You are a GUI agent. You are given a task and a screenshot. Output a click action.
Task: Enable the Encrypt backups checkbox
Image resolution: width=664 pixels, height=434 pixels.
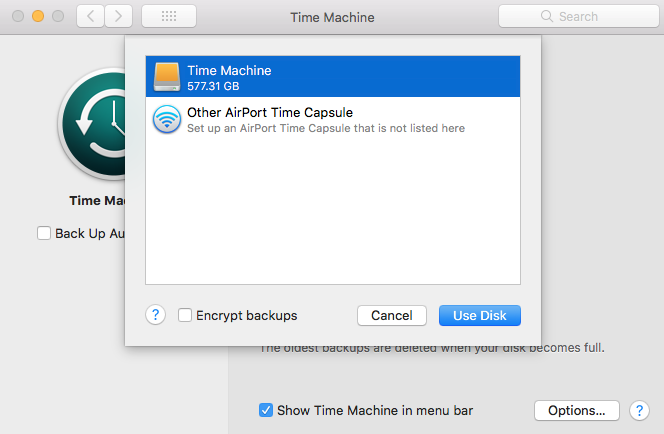point(185,315)
